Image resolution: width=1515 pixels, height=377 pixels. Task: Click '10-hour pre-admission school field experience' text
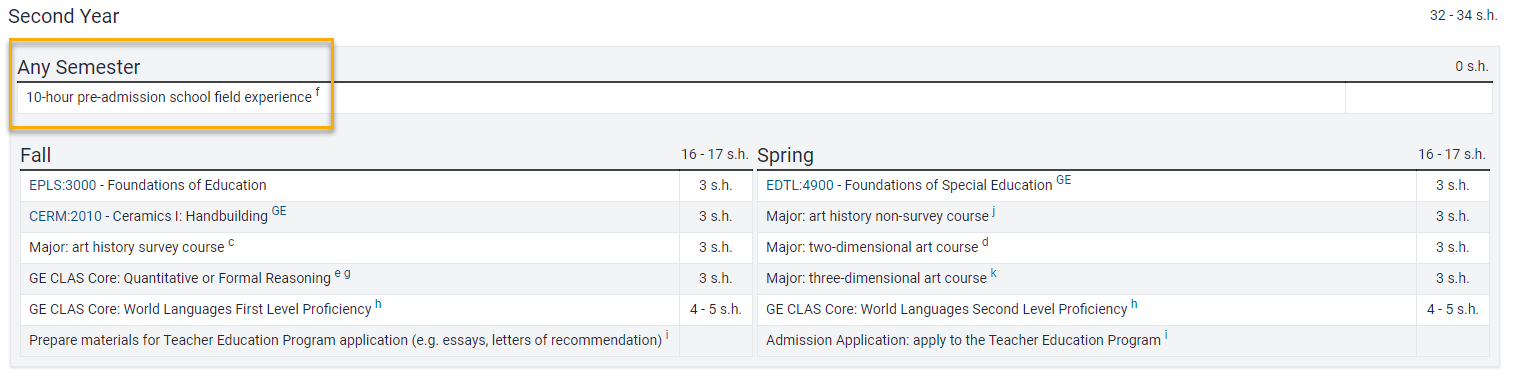(x=169, y=97)
